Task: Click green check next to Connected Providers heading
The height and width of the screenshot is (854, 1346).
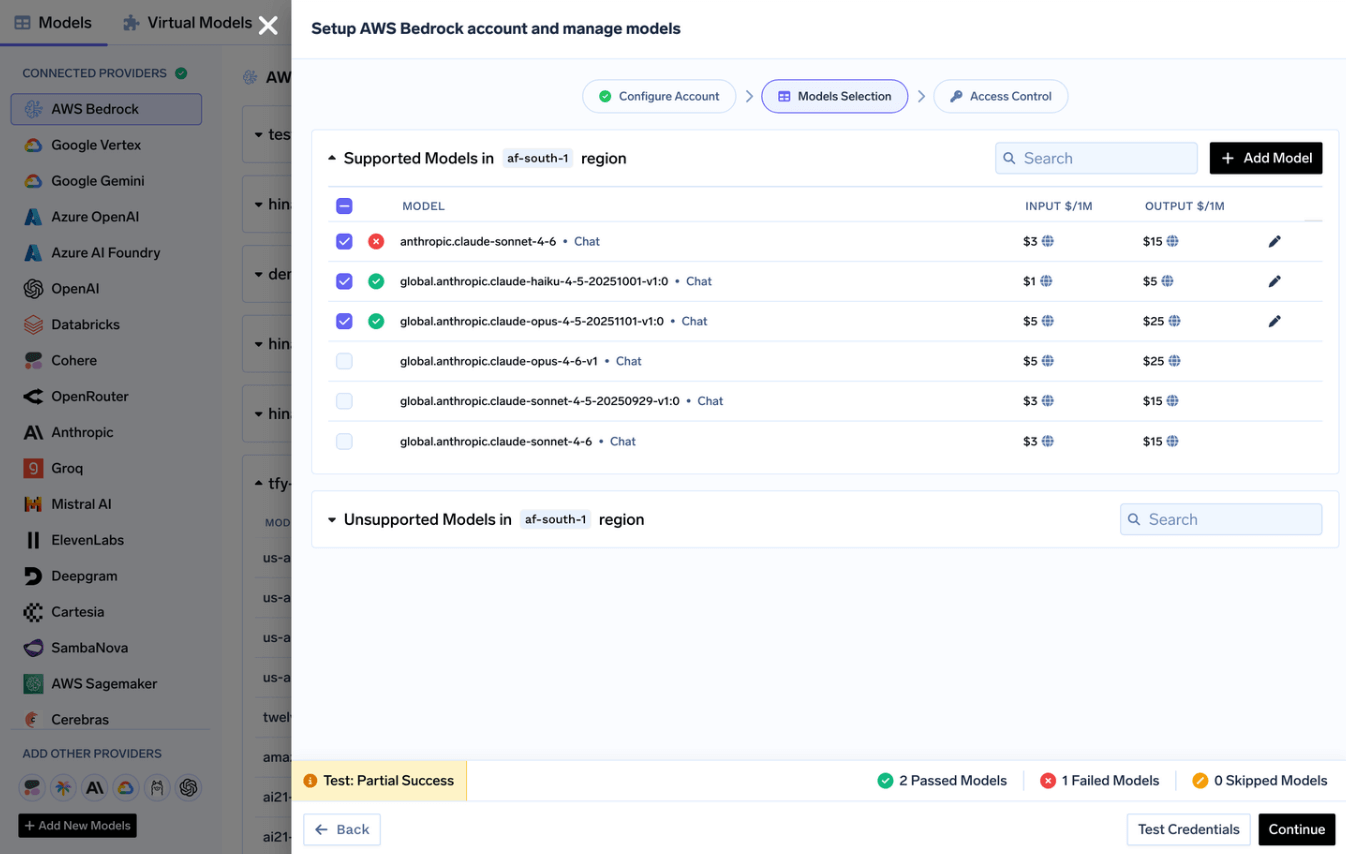Action: [x=181, y=73]
